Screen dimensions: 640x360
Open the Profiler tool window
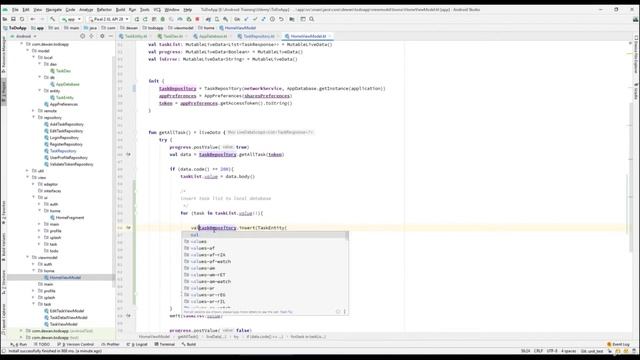tap(110, 344)
